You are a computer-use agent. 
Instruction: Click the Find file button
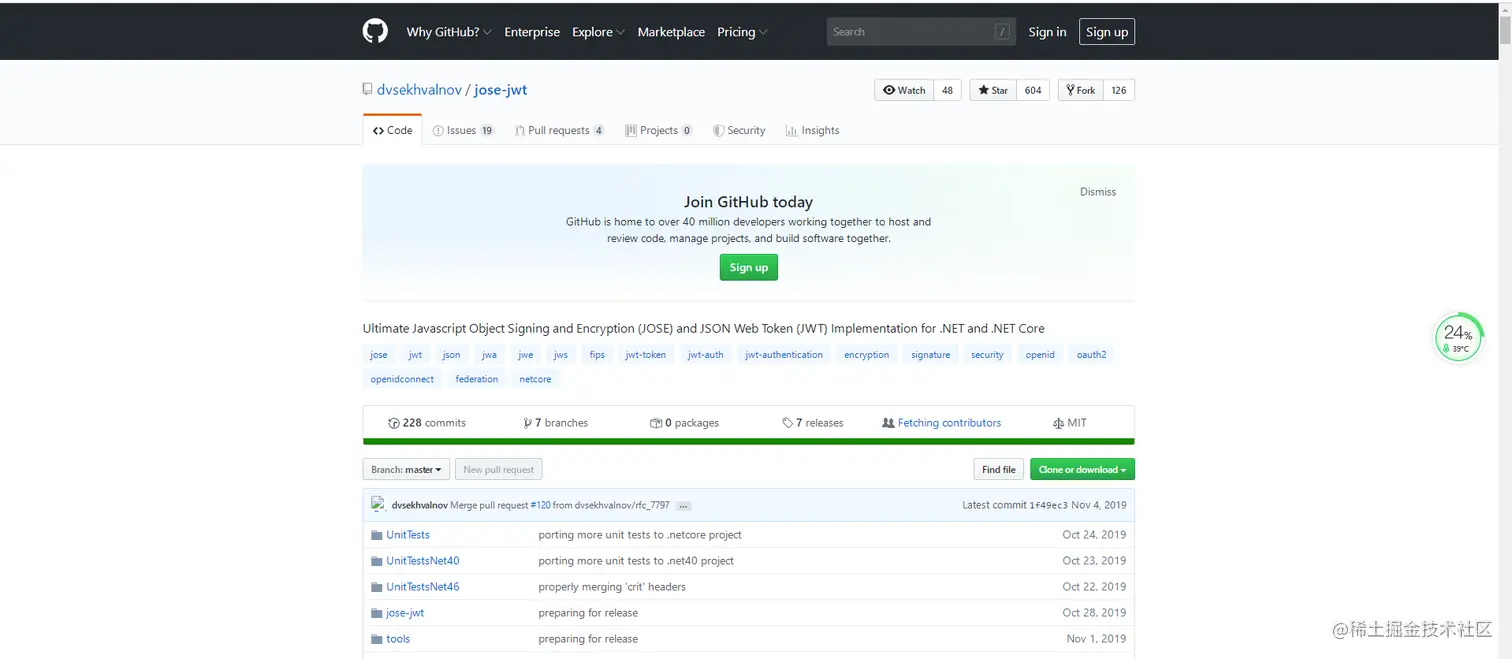(999, 469)
